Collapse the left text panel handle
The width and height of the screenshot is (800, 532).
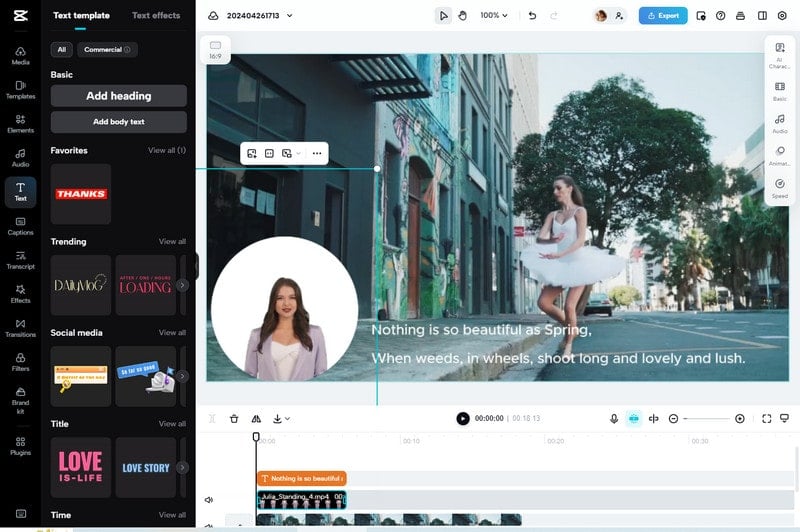(196, 266)
